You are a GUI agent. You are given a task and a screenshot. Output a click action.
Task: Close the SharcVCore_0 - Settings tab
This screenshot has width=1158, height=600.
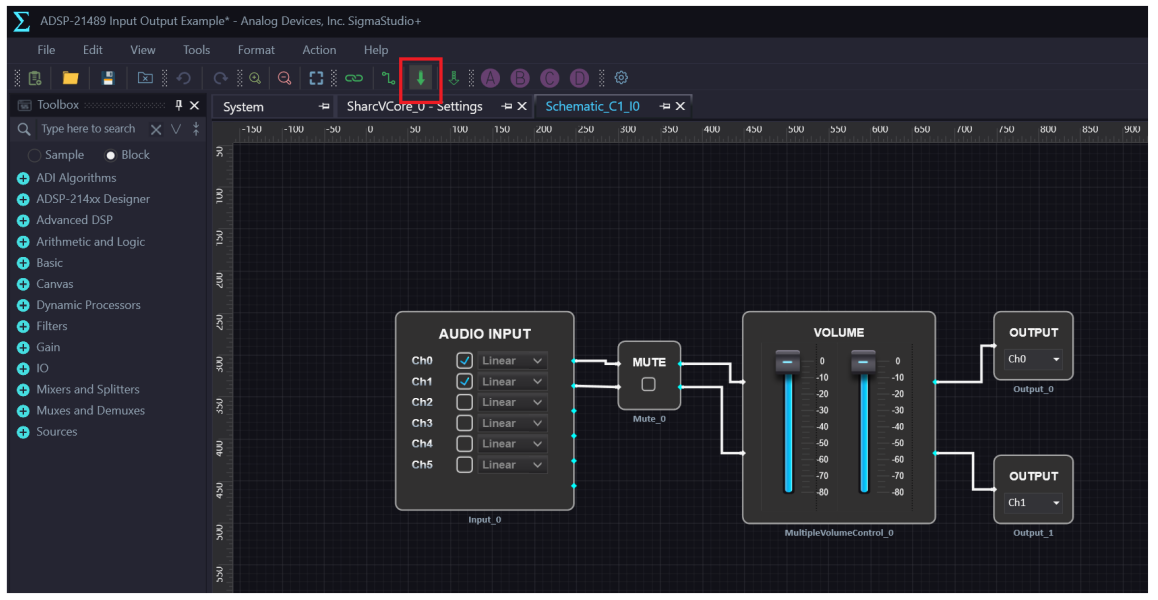(x=522, y=106)
